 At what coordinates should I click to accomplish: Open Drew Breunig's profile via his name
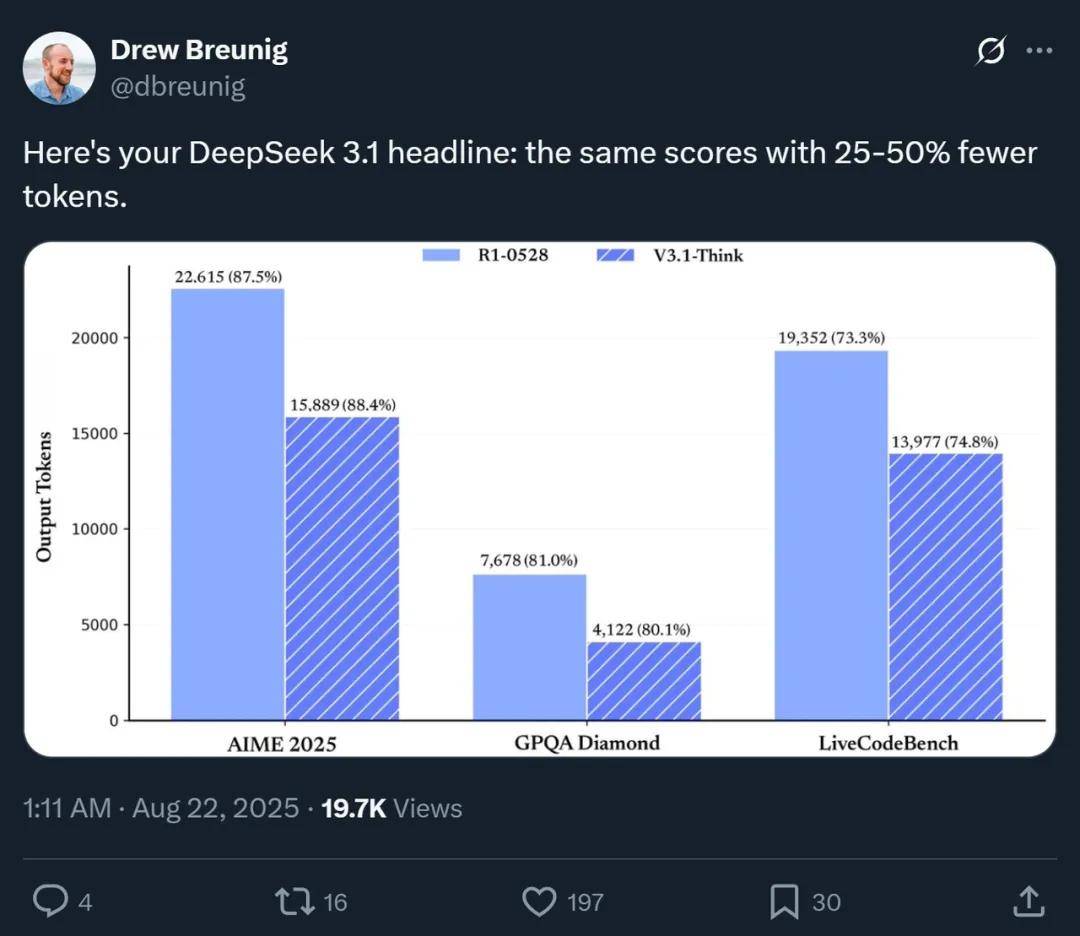pyautogui.click(x=200, y=48)
